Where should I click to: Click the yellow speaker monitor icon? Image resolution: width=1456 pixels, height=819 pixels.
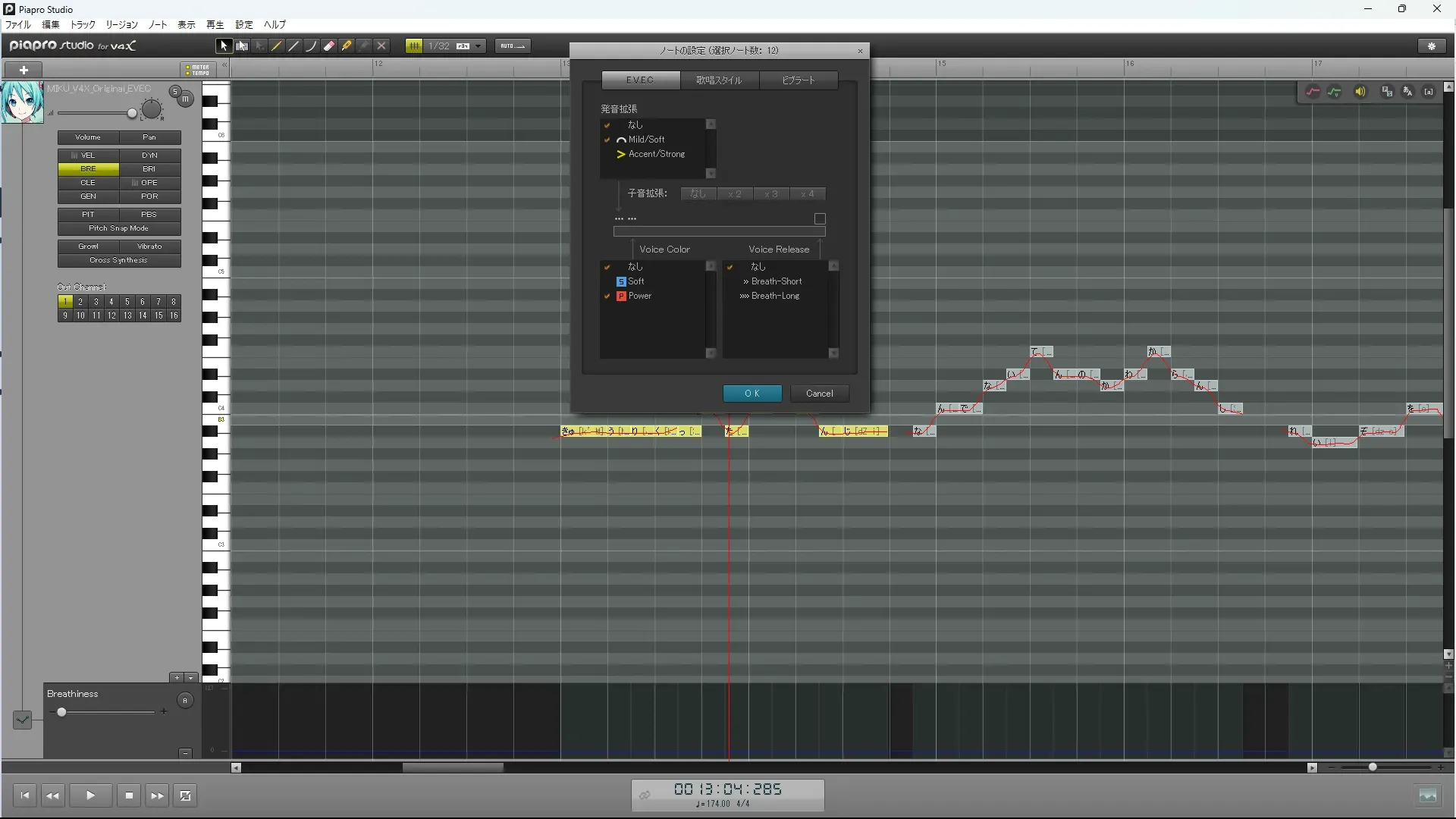(1360, 92)
